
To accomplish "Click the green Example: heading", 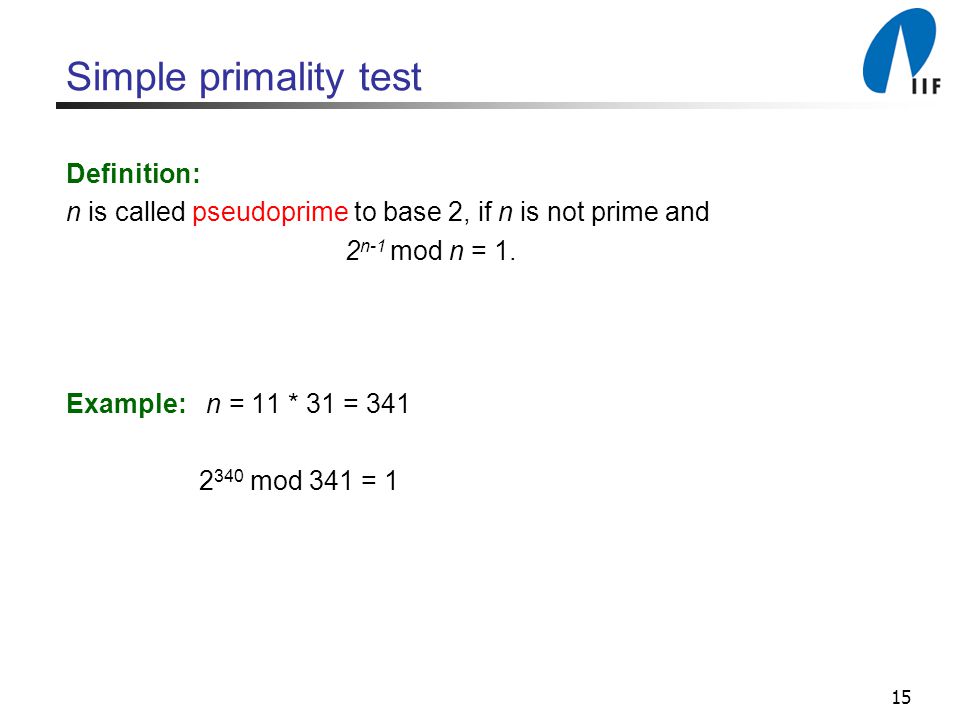I will click(126, 404).
